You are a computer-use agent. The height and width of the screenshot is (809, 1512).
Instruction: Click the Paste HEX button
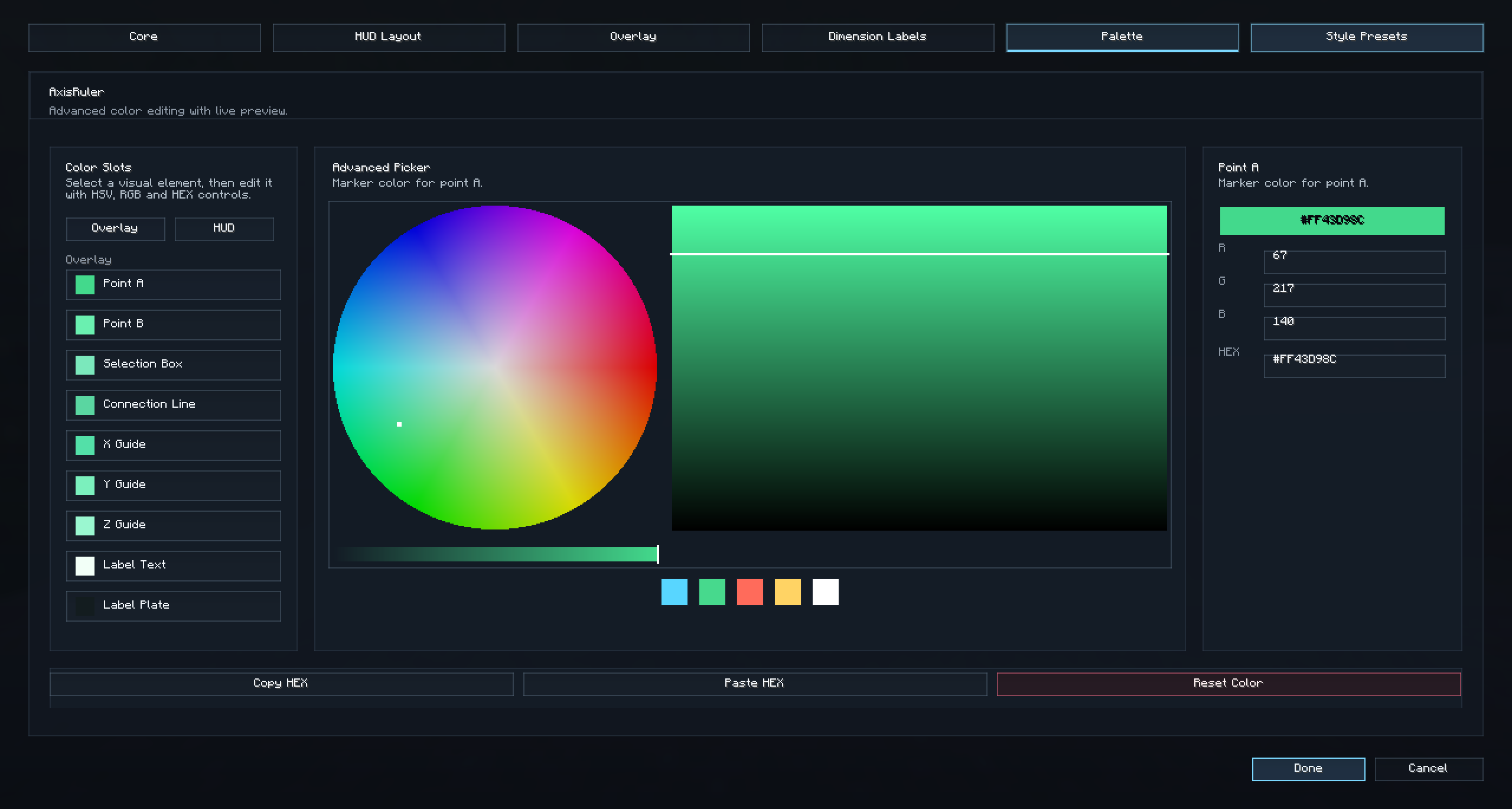point(755,684)
